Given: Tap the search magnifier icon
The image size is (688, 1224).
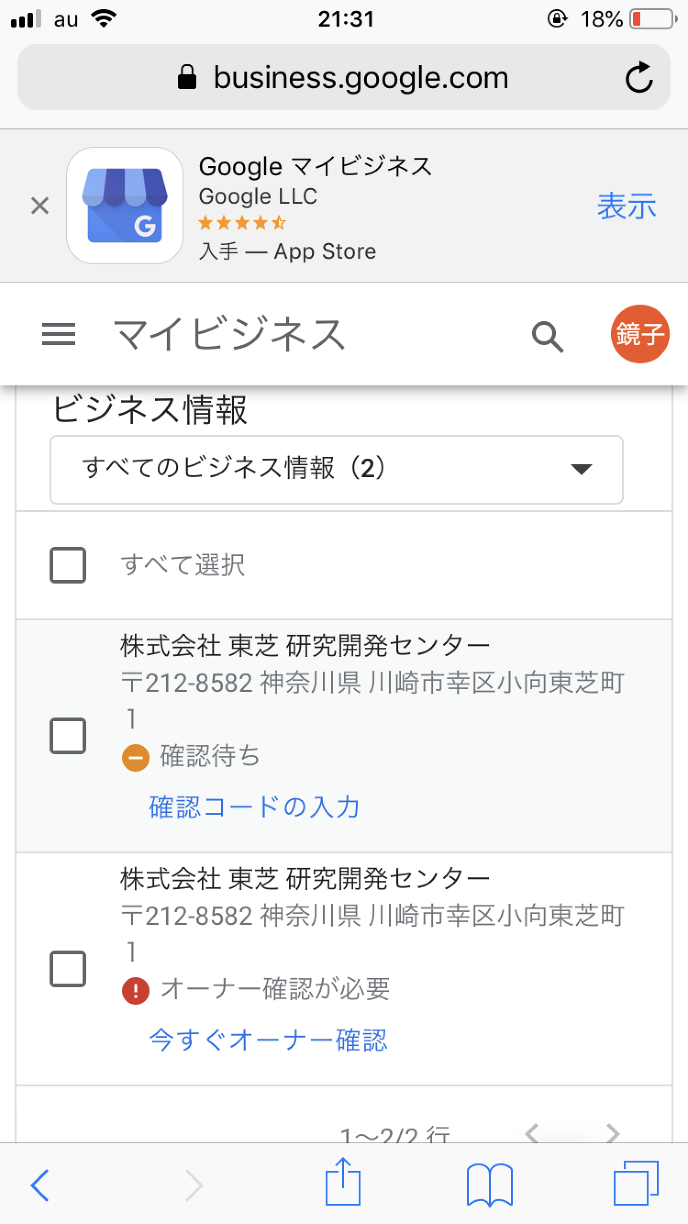Looking at the screenshot, I should coord(547,336).
